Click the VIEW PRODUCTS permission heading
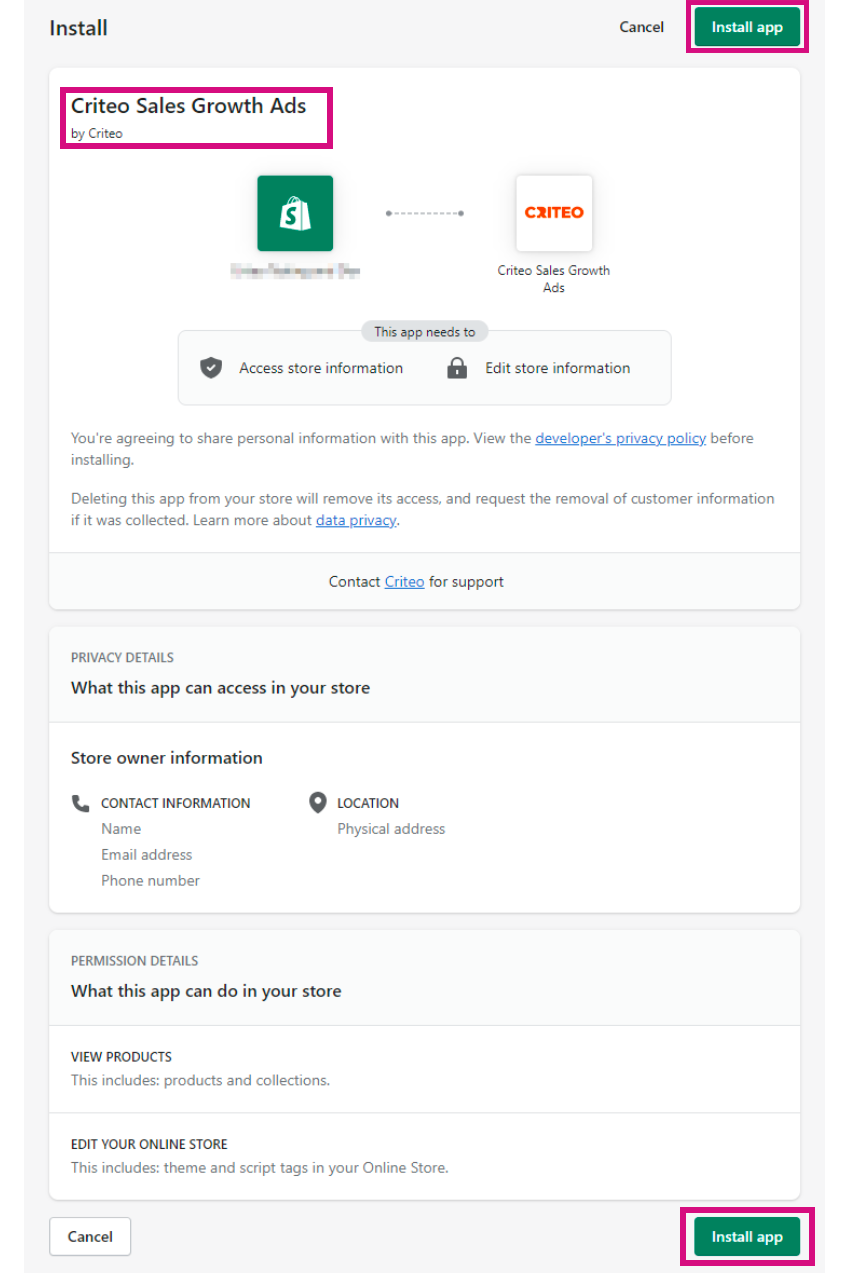The height and width of the screenshot is (1274, 850). (121, 1056)
